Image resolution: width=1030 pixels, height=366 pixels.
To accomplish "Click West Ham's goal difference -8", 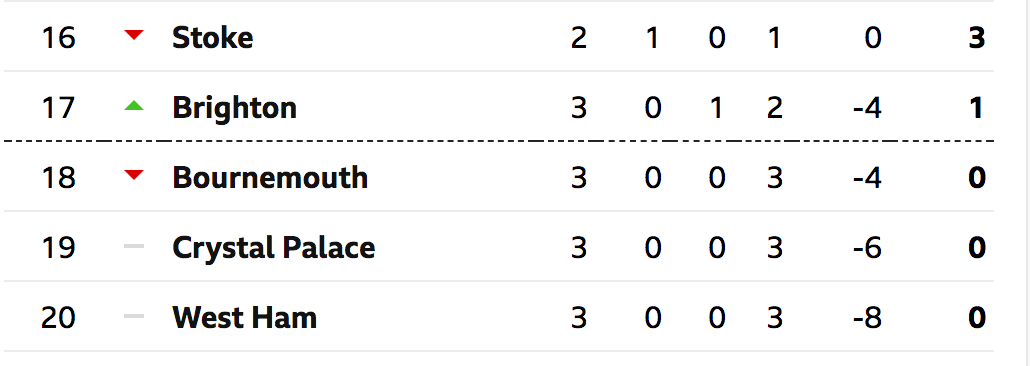I will pos(867,318).
